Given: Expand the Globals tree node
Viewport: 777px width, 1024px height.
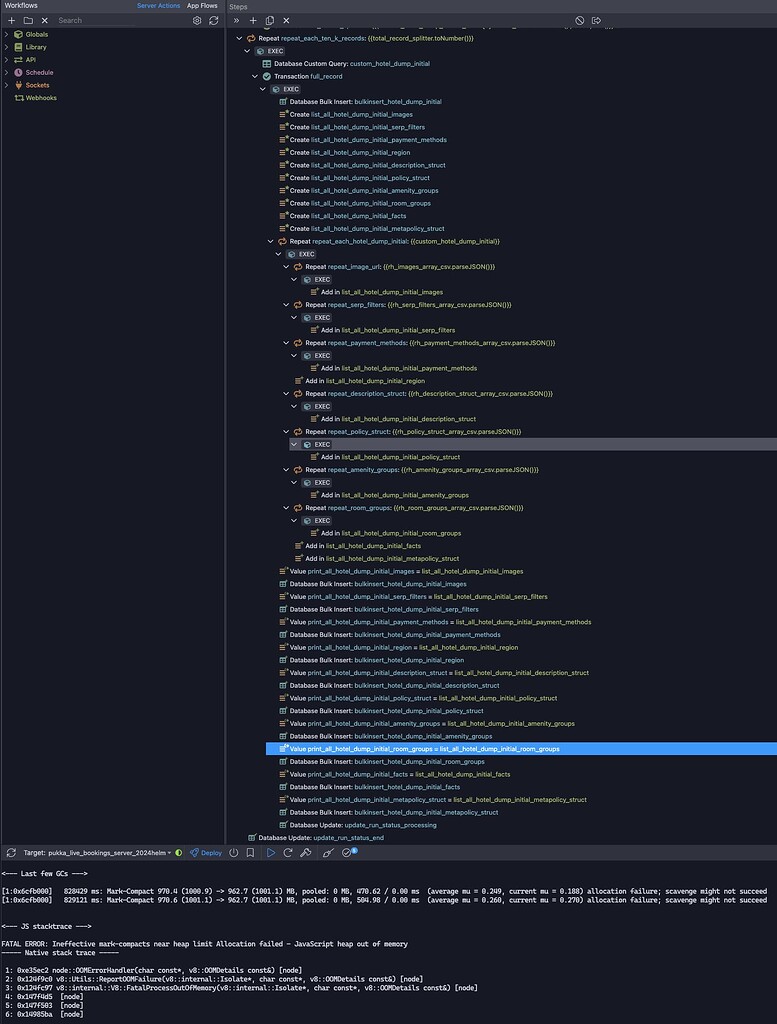Looking at the screenshot, I should [x=6, y=34].
